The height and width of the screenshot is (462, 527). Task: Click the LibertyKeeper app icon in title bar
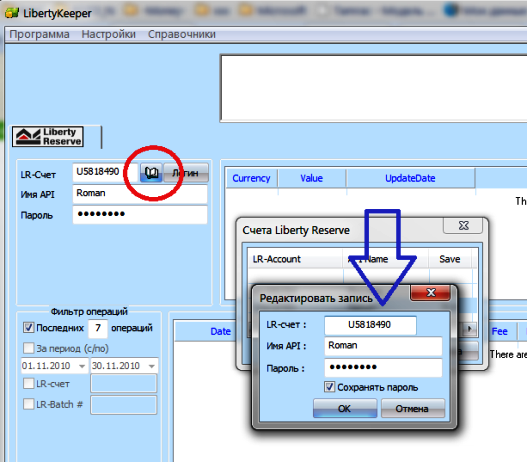tap(12, 13)
